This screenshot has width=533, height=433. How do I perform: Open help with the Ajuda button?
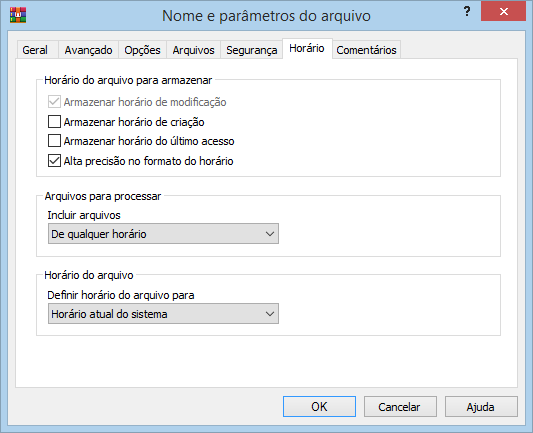tap(481, 406)
